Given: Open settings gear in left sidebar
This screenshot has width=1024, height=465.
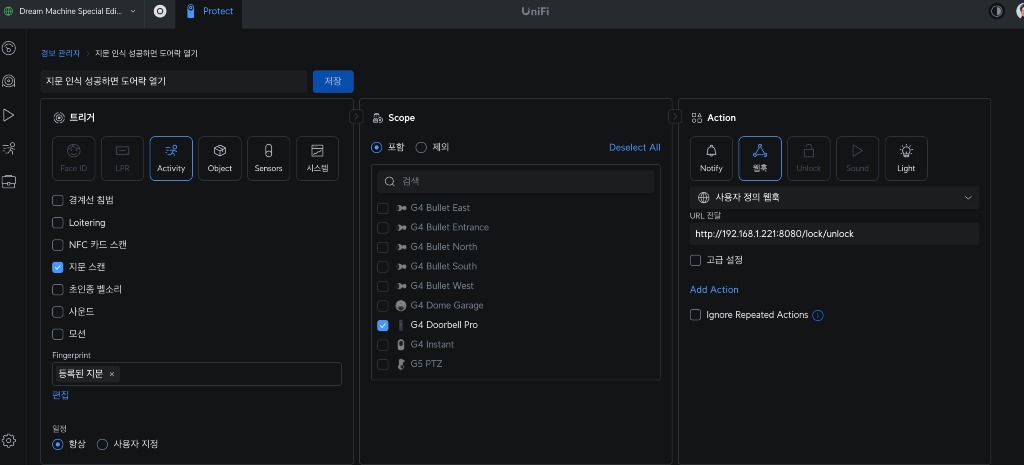Looking at the screenshot, I should click(x=9, y=440).
